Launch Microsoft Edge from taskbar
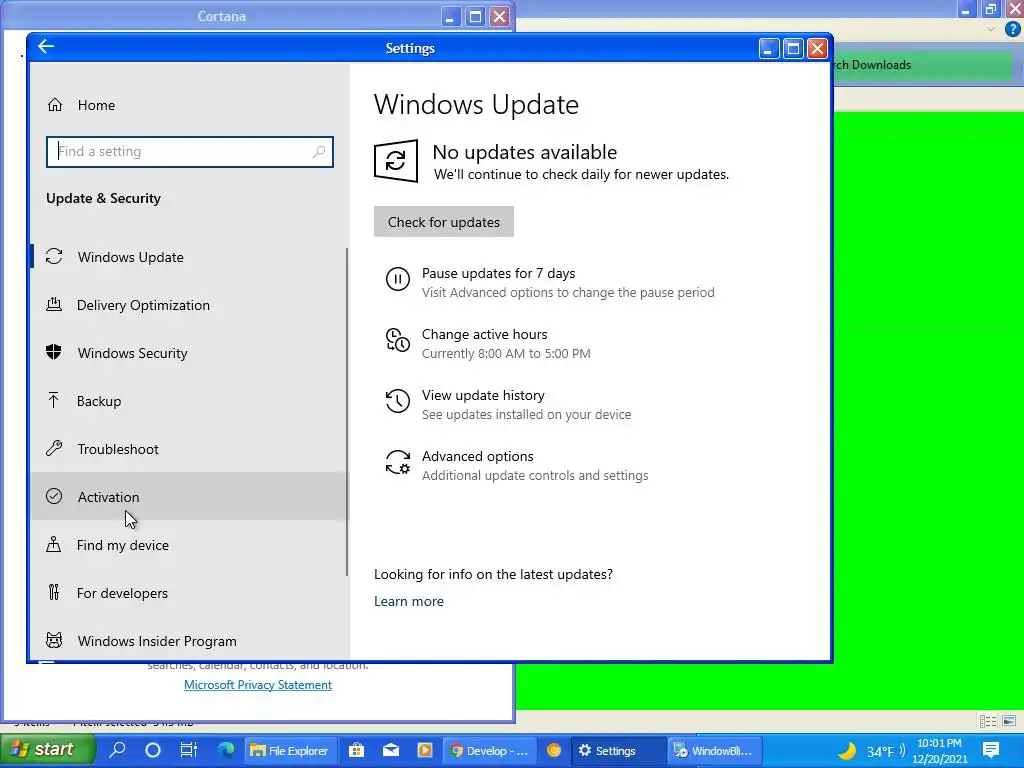 226,750
